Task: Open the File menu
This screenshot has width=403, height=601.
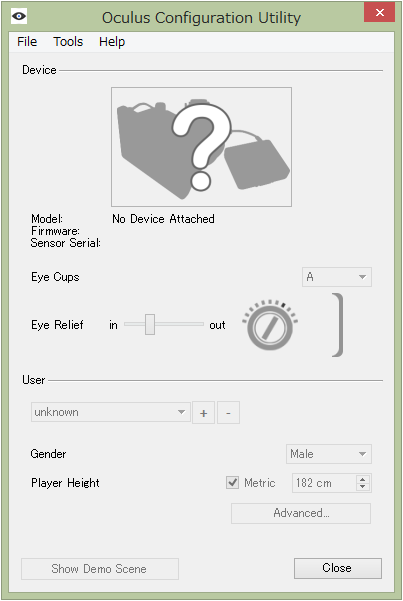Action: (x=27, y=41)
